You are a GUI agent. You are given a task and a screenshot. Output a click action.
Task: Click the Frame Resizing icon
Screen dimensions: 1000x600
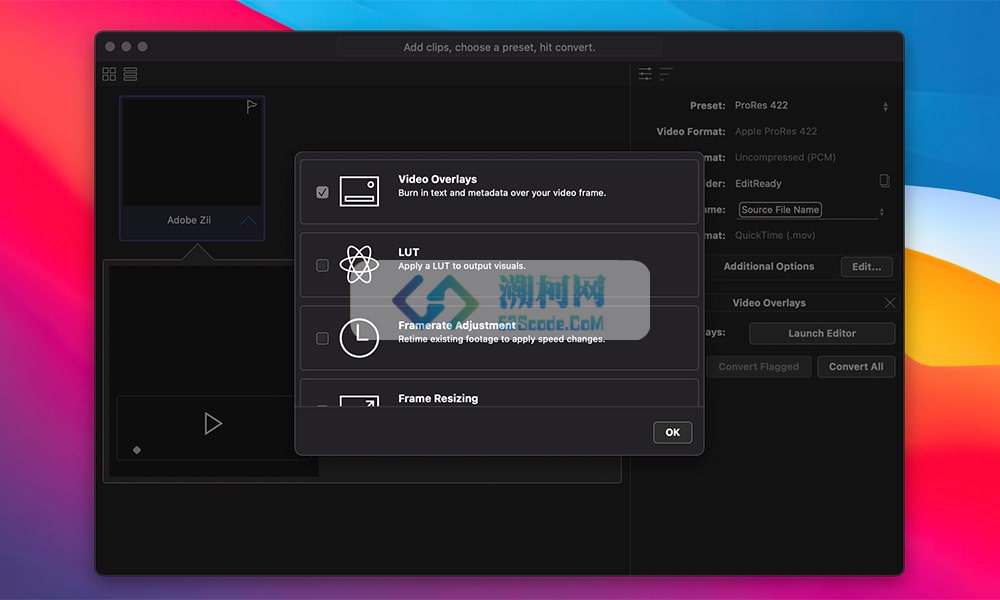tap(359, 401)
